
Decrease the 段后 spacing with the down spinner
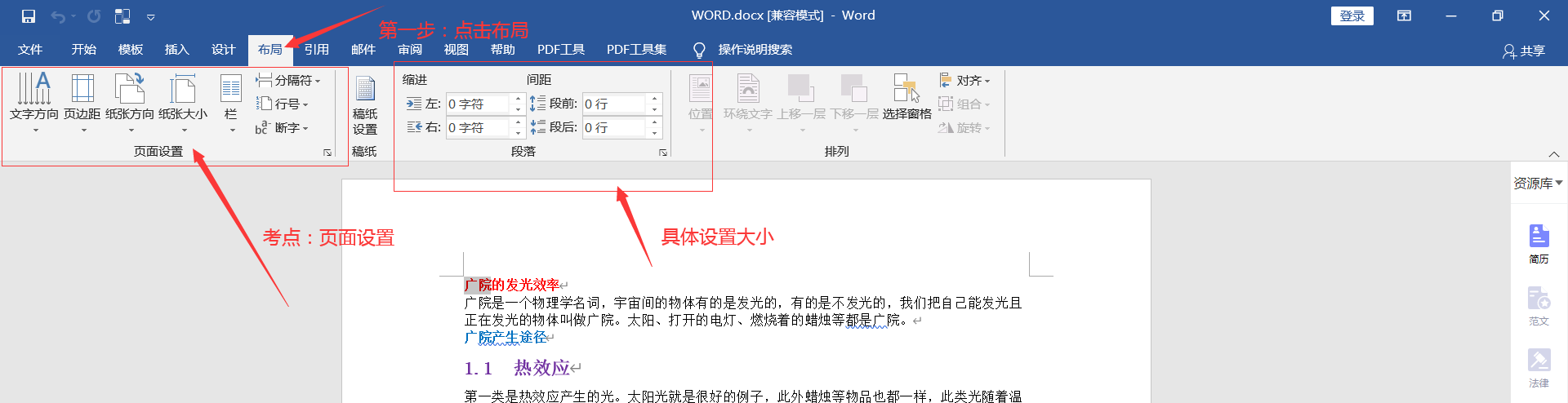pos(655,133)
